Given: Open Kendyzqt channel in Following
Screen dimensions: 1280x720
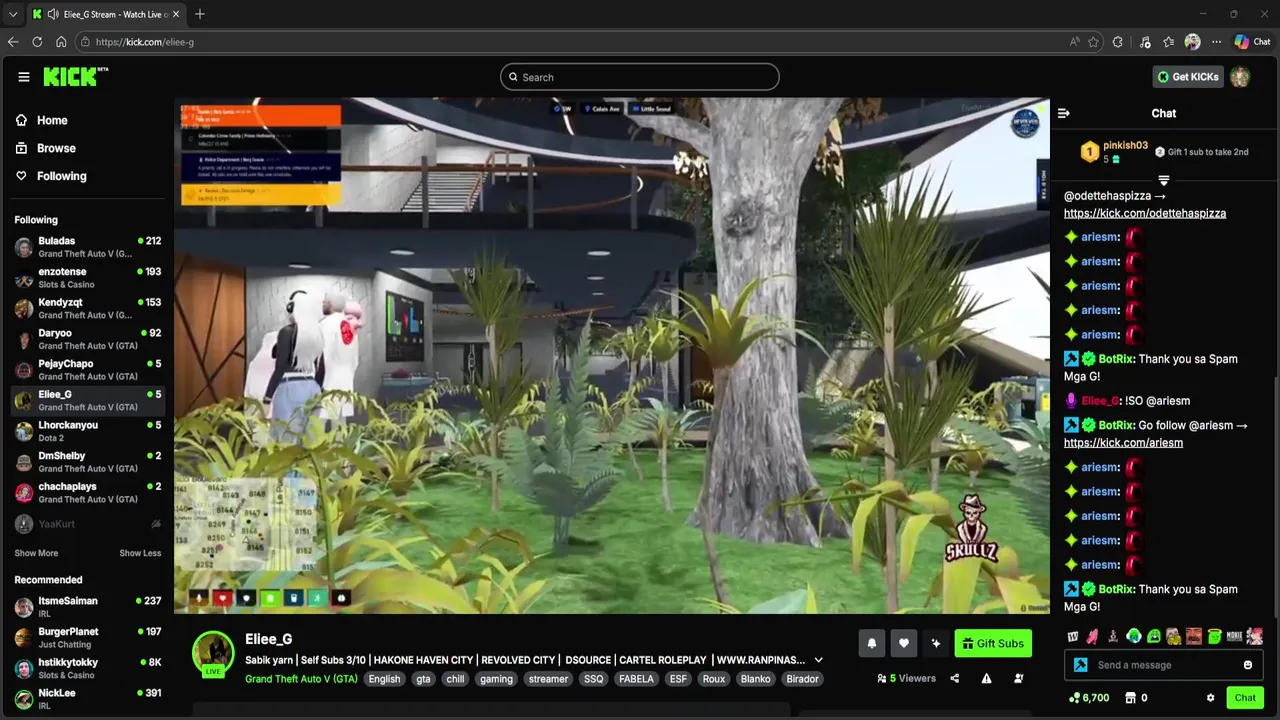Looking at the screenshot, I should pyautogui.click(x=87, y=308).
